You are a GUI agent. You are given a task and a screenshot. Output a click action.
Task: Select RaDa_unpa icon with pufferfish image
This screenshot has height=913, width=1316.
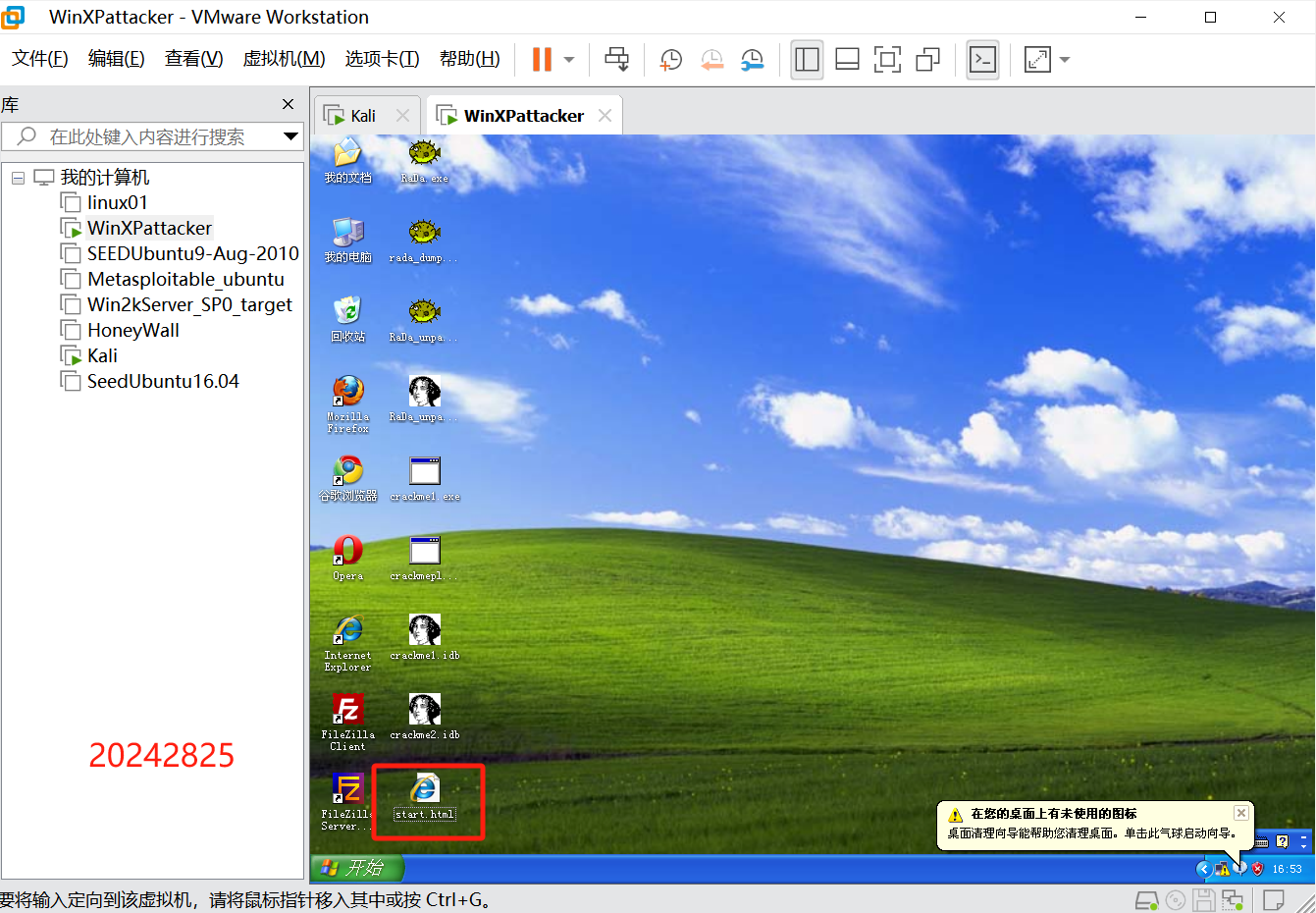tap(424, 320)
